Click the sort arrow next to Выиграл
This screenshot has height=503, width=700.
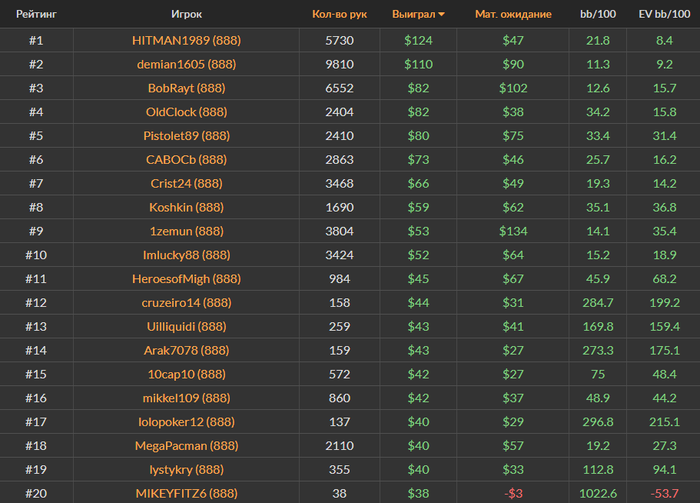[442, 15]
